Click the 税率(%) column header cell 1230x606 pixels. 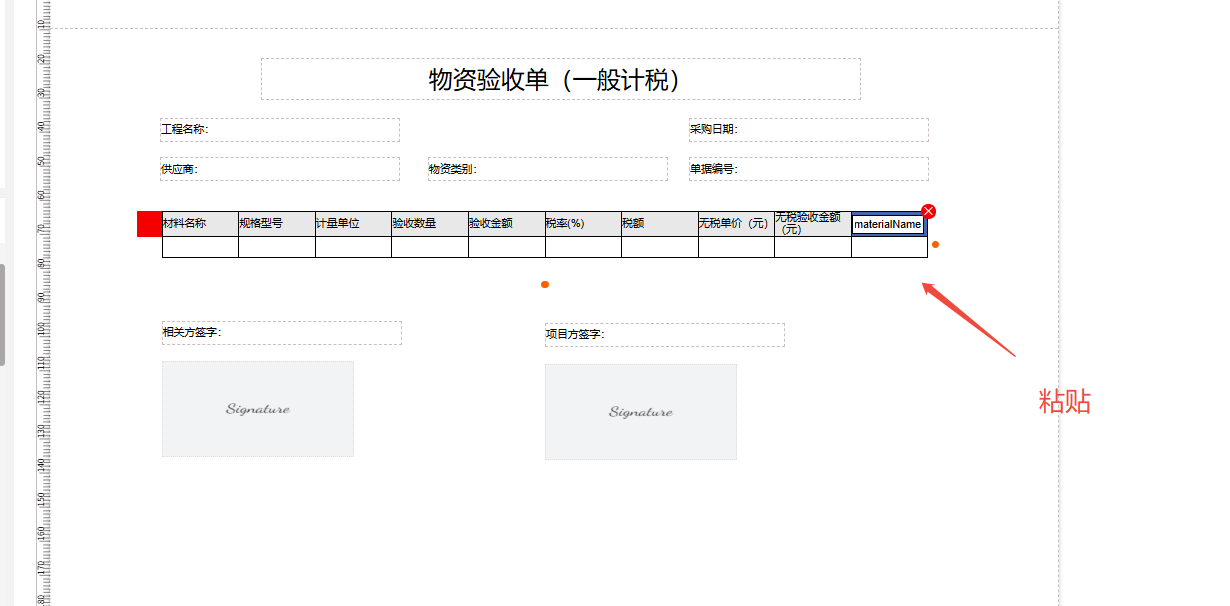pyautogui.click(x=583, y=224)
